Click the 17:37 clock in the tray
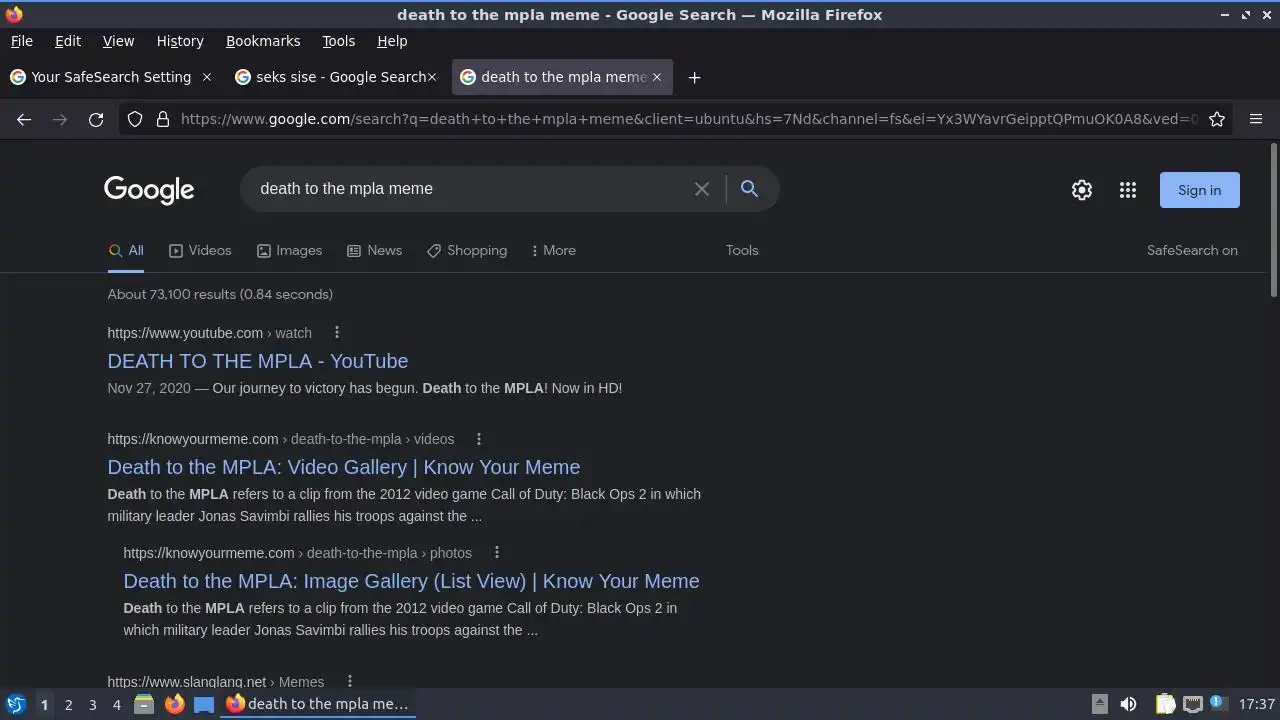Viewport: 1280px width, 720px height. [1256, 704]
